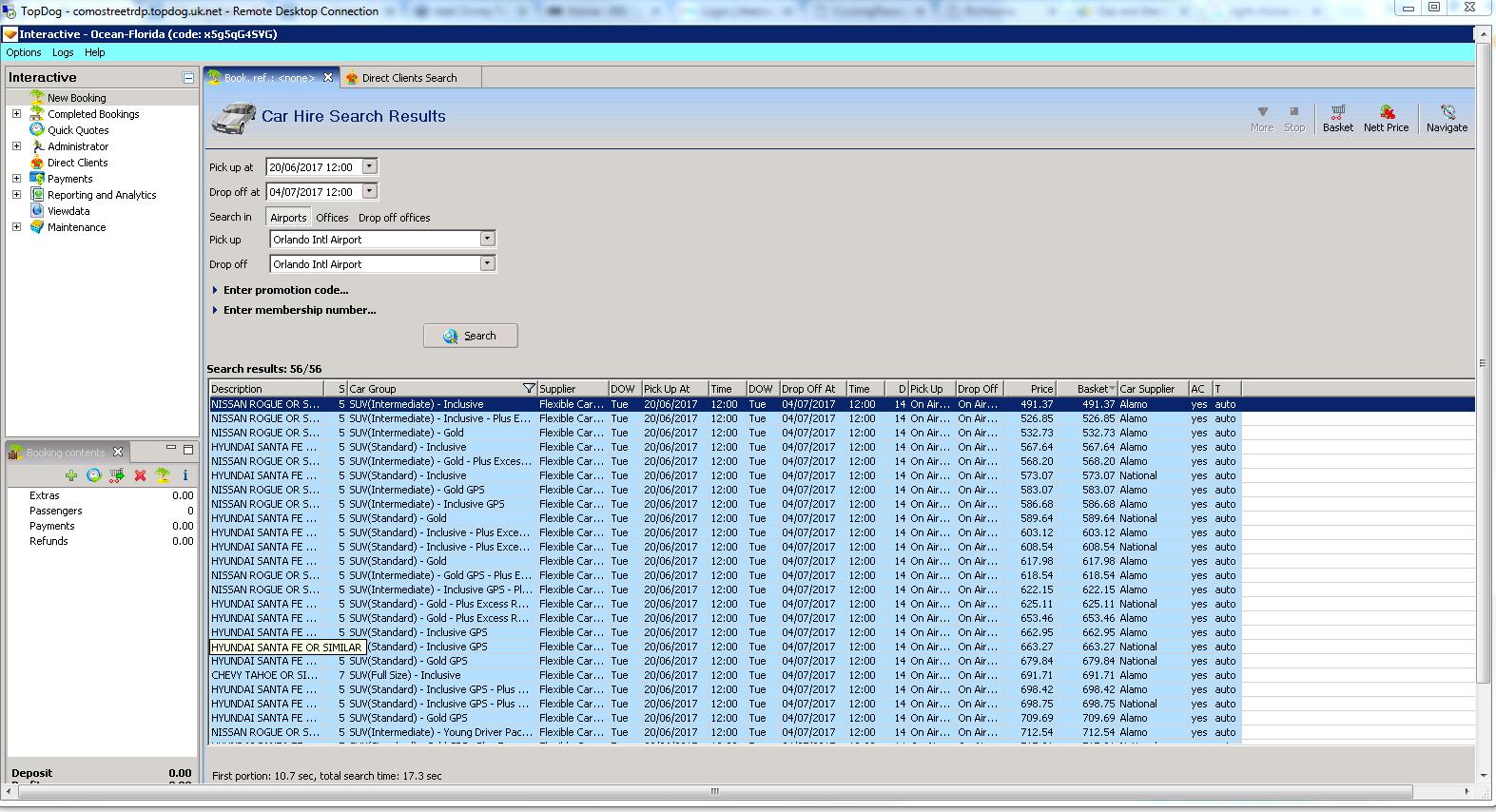This screenshot has height=812, width=1496.
Task: Click the Search button
Action: pos(471,336)
